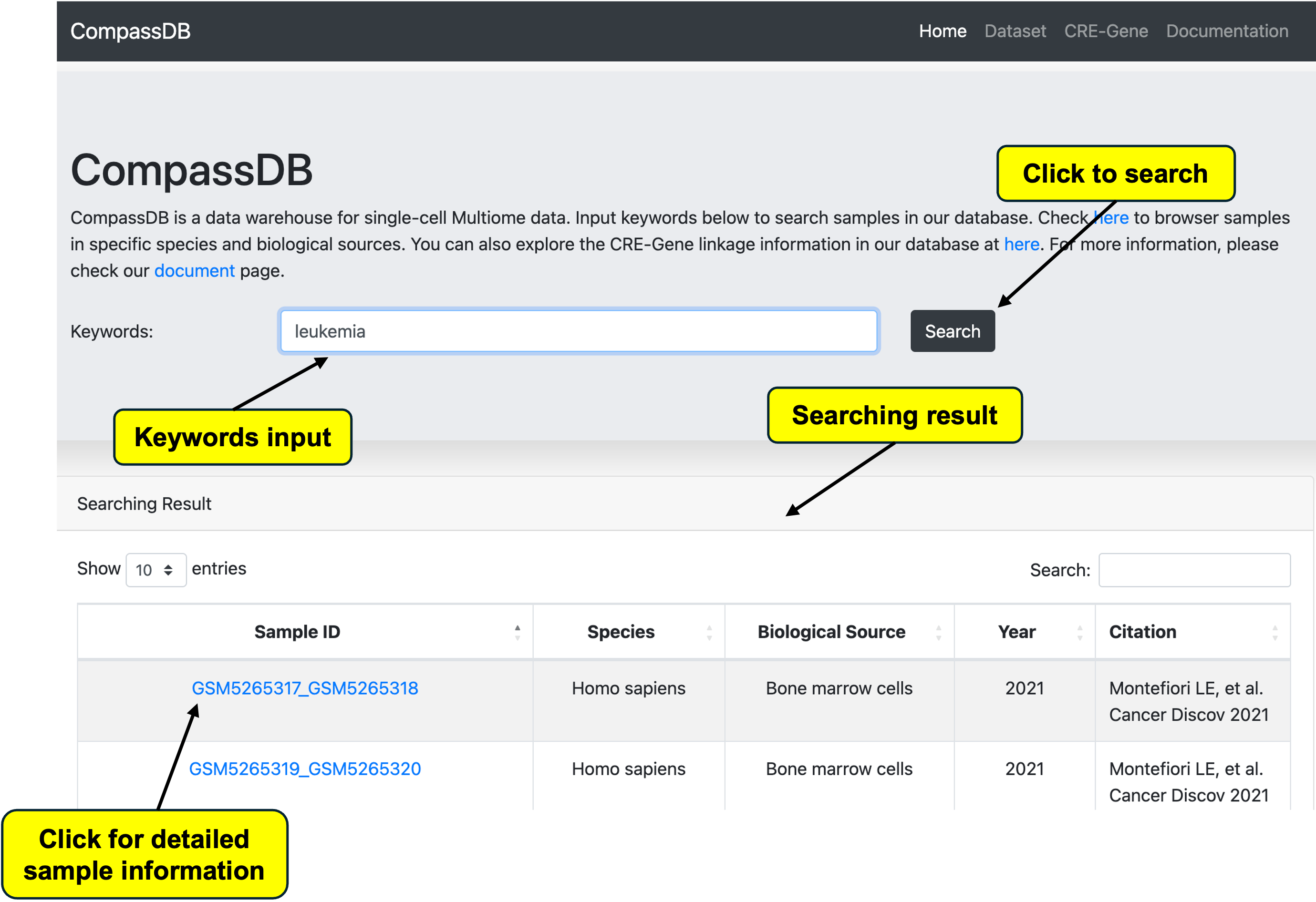The height and width of the screenshot is (902, 1316).
Task: Open the 'document' page link
Action: (x=194, y=271)
